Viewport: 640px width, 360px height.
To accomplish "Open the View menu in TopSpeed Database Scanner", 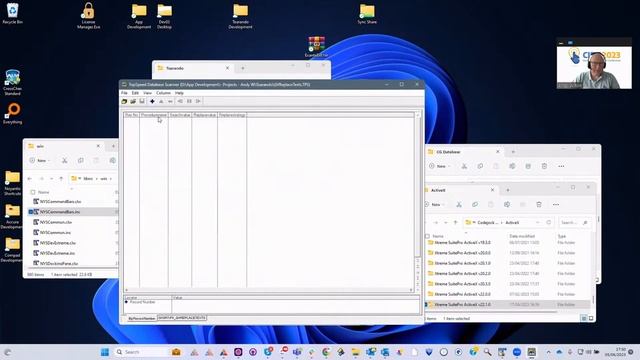I will (147, 93).
